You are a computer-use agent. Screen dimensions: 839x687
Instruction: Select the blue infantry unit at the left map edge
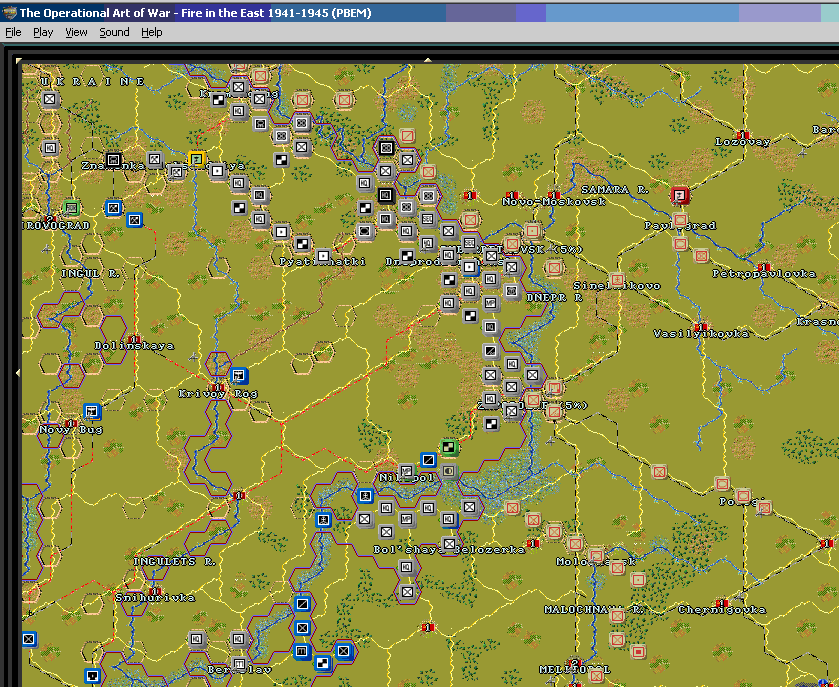(x=29, y=639)
